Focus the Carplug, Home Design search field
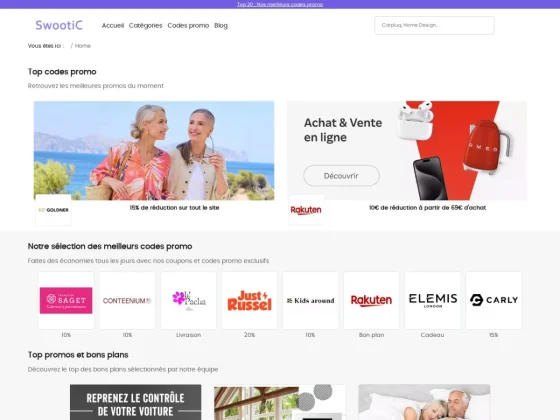This screenshot has height=420, width=560. (x=434, y=25)
